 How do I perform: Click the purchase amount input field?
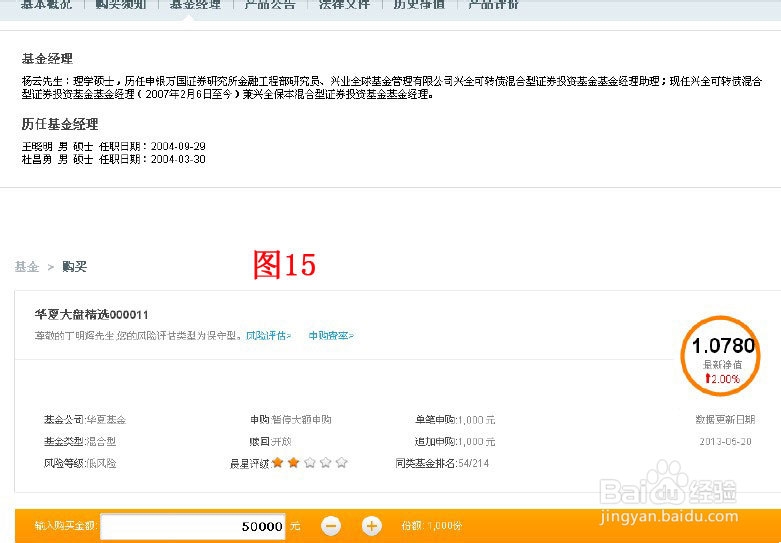(x=193, y=526)
